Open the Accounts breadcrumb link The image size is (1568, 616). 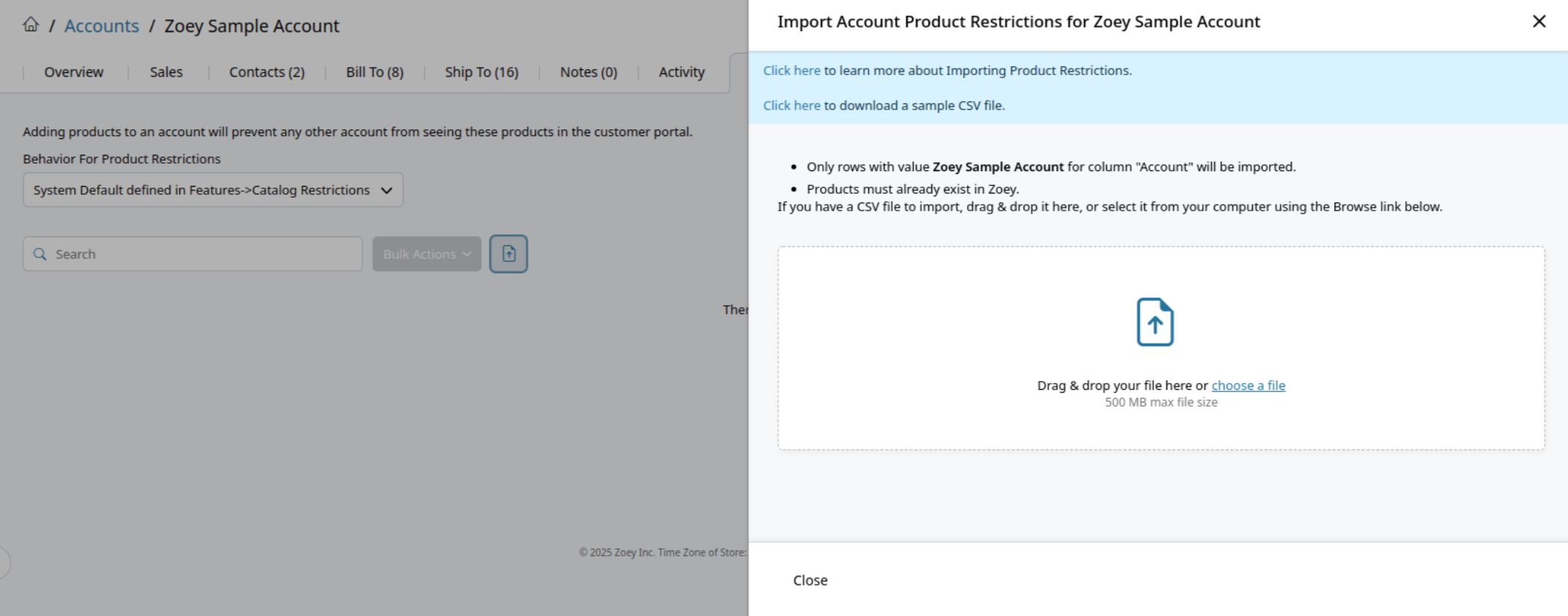pyautogui.click(x=102, y=26)
